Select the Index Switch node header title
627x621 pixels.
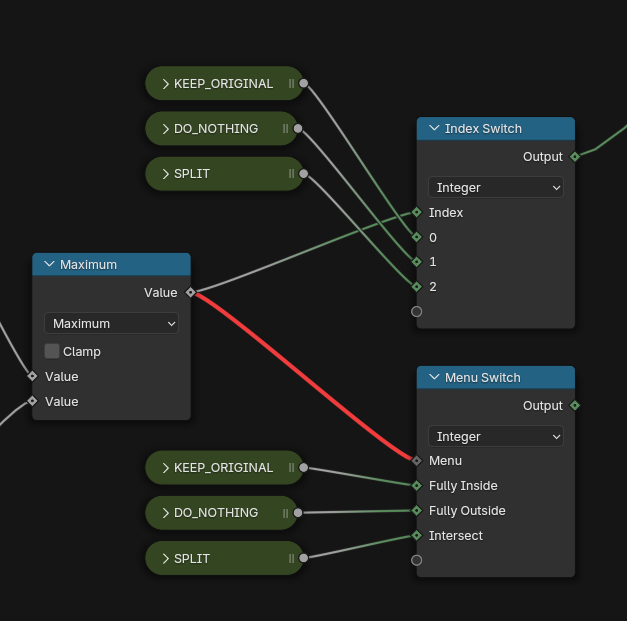pos(483,129)
